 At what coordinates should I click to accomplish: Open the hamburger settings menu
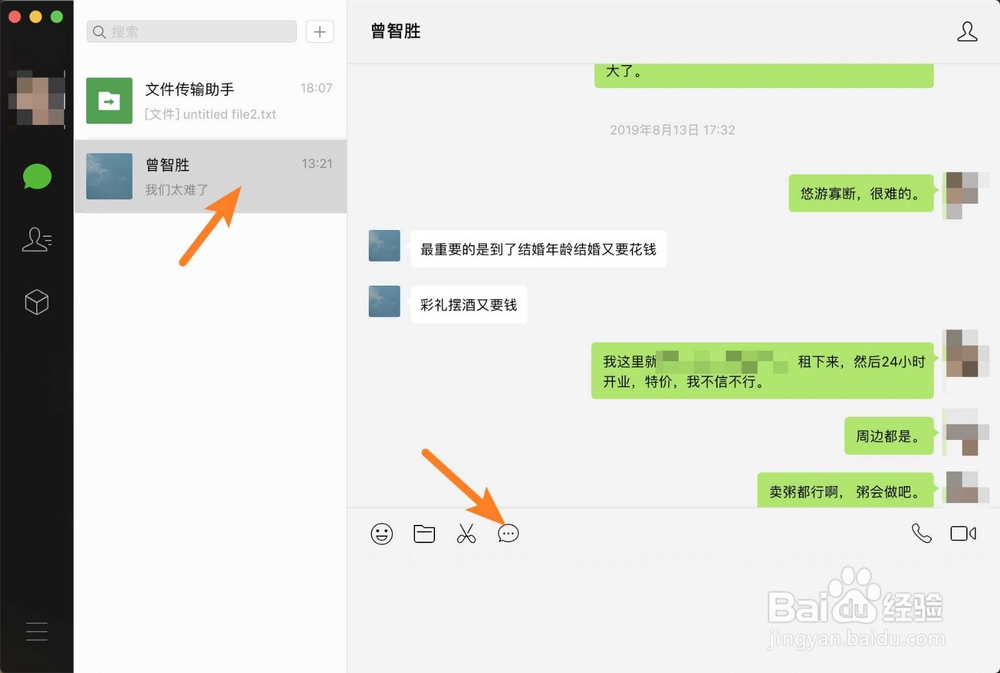point(37,632)
